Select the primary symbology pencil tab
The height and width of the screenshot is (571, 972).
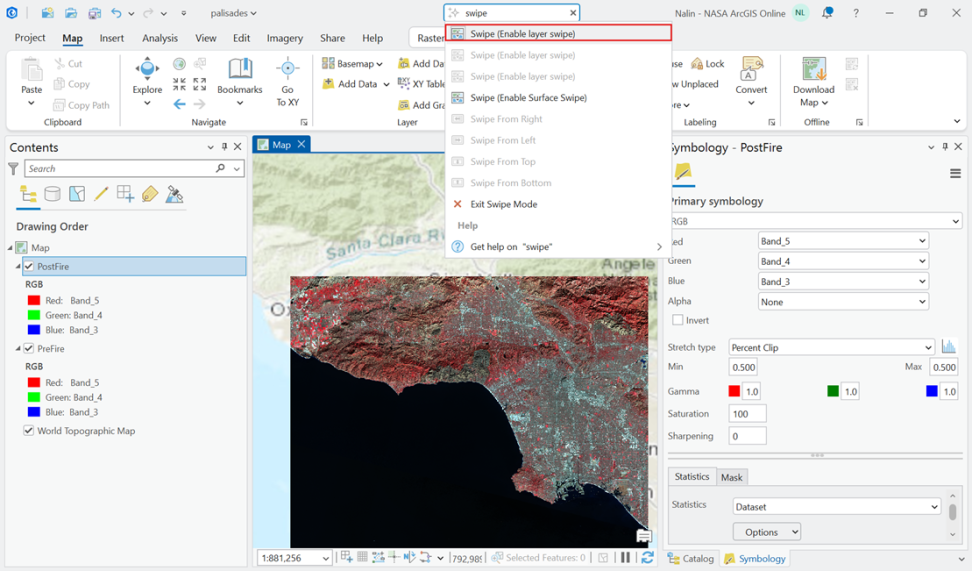[683, 171]
